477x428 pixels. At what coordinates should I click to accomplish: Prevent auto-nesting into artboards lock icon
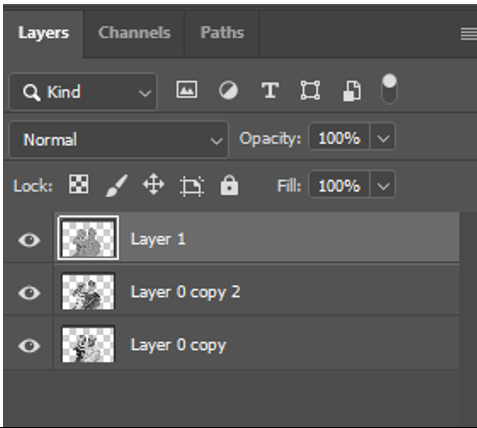click(x=192, y=185)
